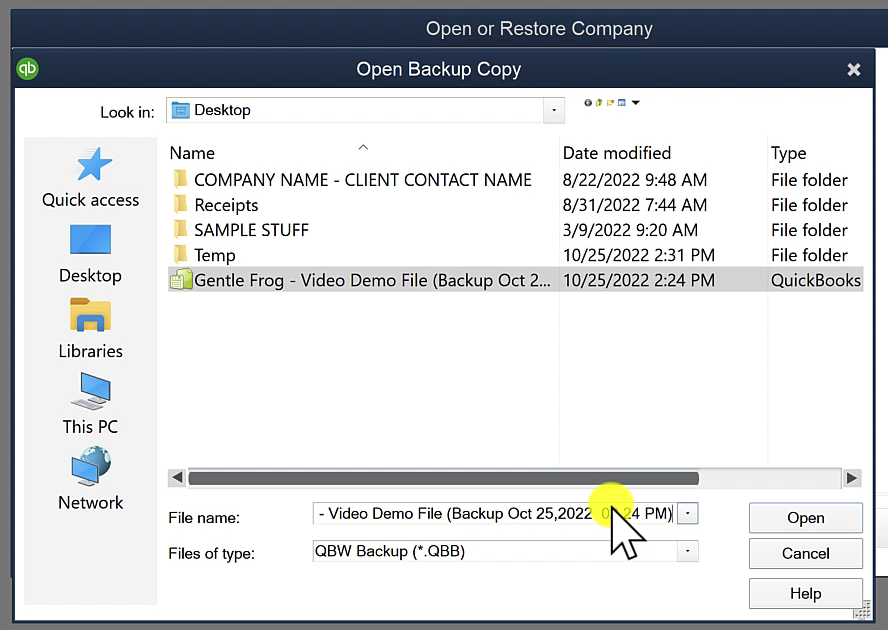The height and width of the screenshot is (630, 888).
Task: Expand the File name dropdown arrow
Action: 688,513
